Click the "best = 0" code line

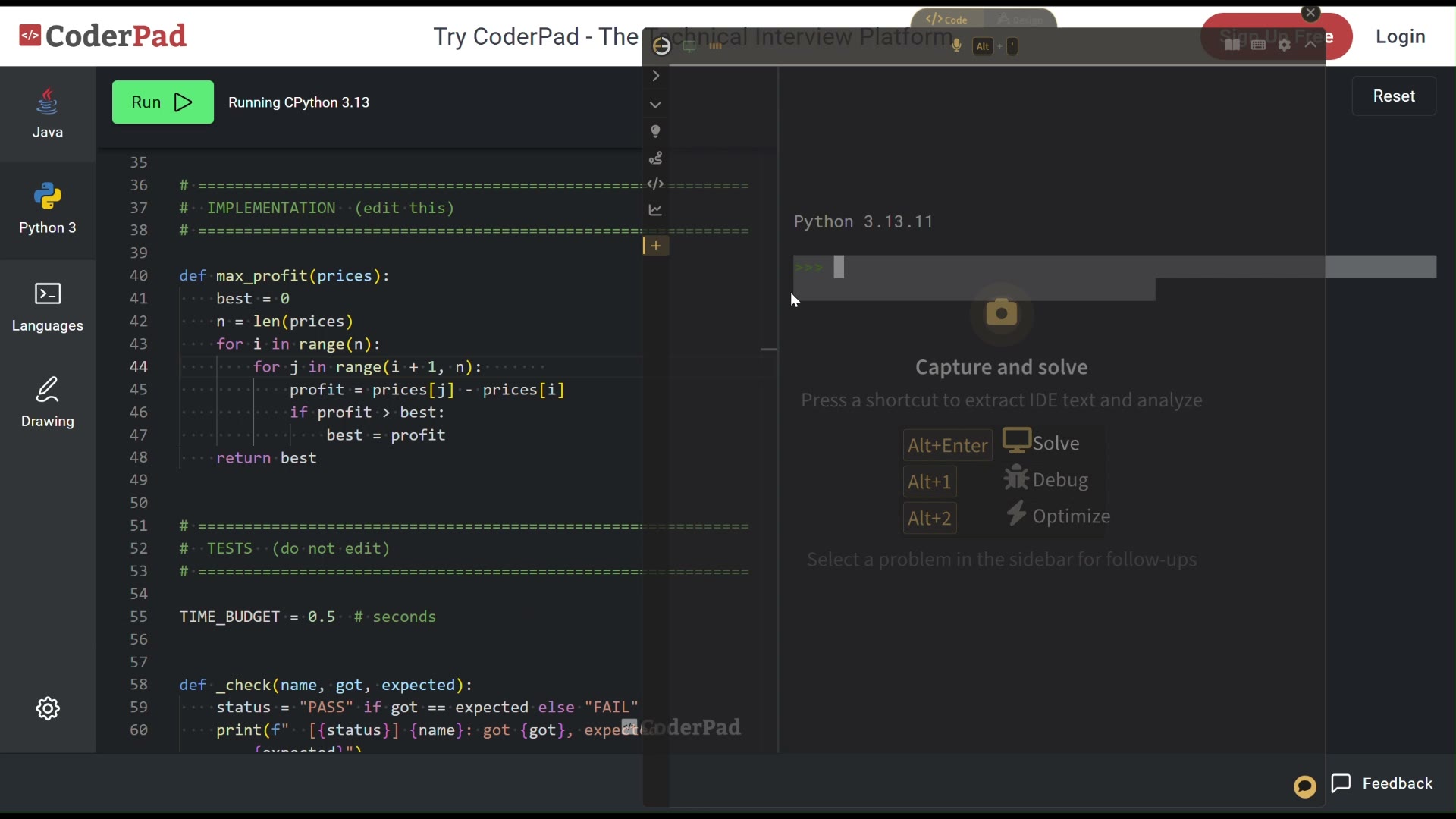click(x=253, y=299)
